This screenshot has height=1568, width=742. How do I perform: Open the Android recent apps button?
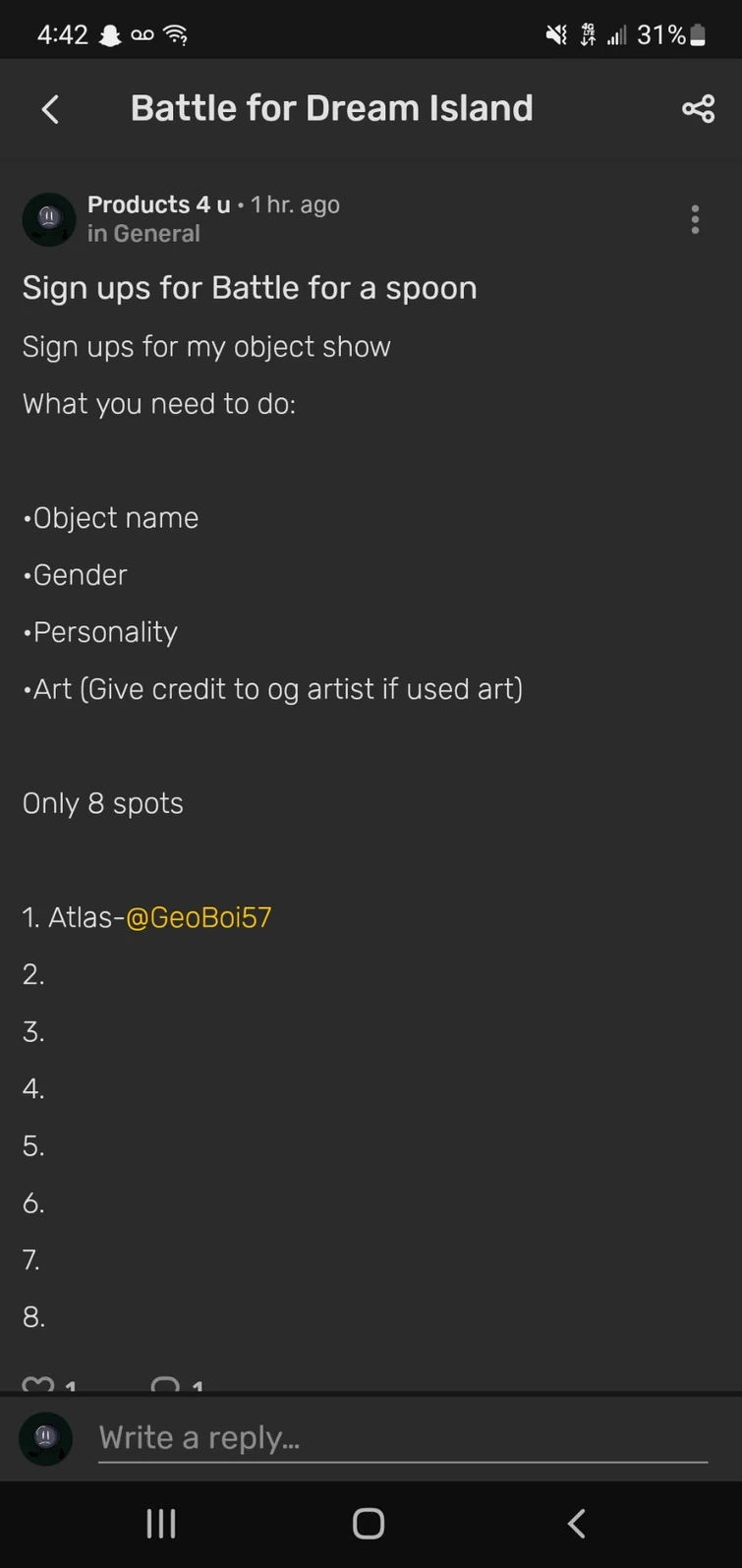coord(161,1524)
